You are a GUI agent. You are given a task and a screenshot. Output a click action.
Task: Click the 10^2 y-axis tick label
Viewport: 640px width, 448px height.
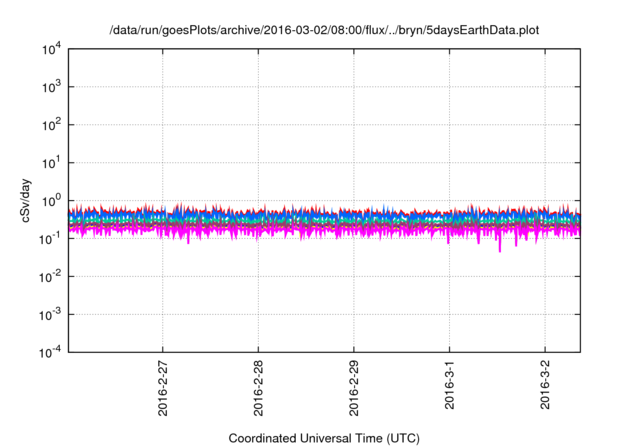coord(51,125)
